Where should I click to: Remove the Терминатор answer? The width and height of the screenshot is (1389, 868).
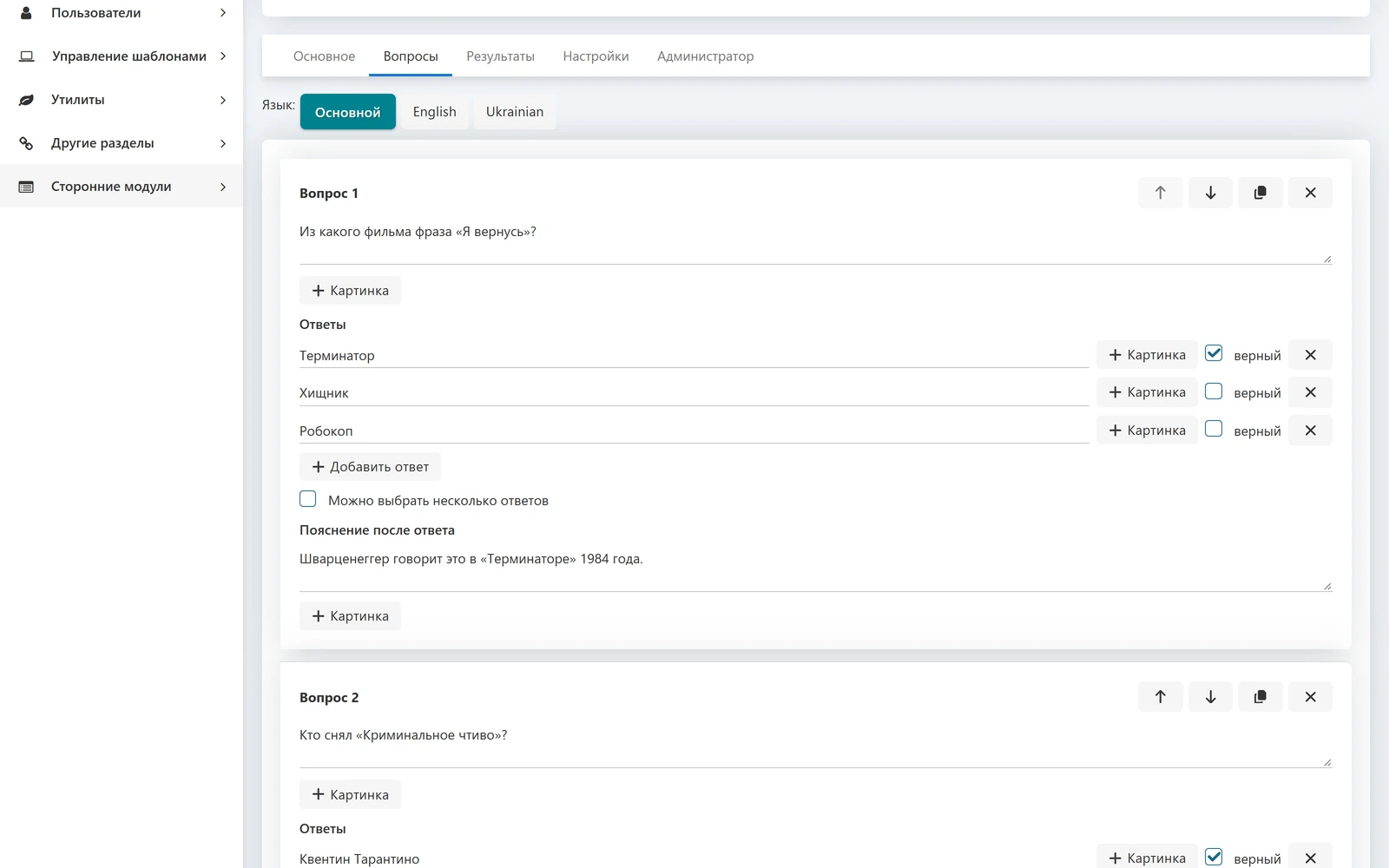pyautogui.click(x=1311, y=355)
